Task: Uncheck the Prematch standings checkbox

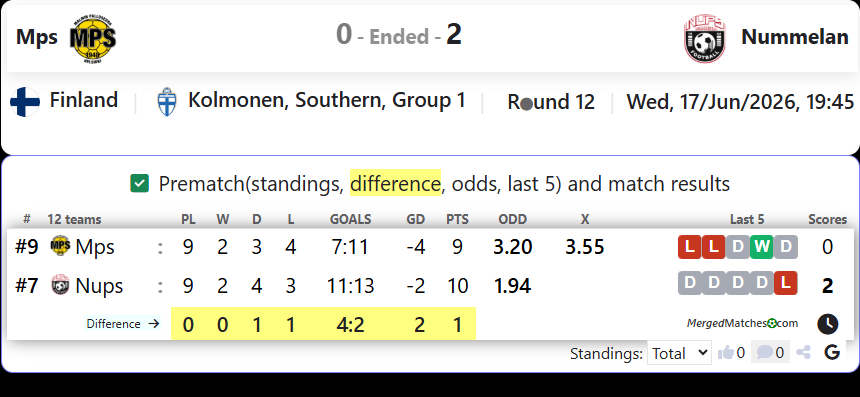Action: point(139,183)
